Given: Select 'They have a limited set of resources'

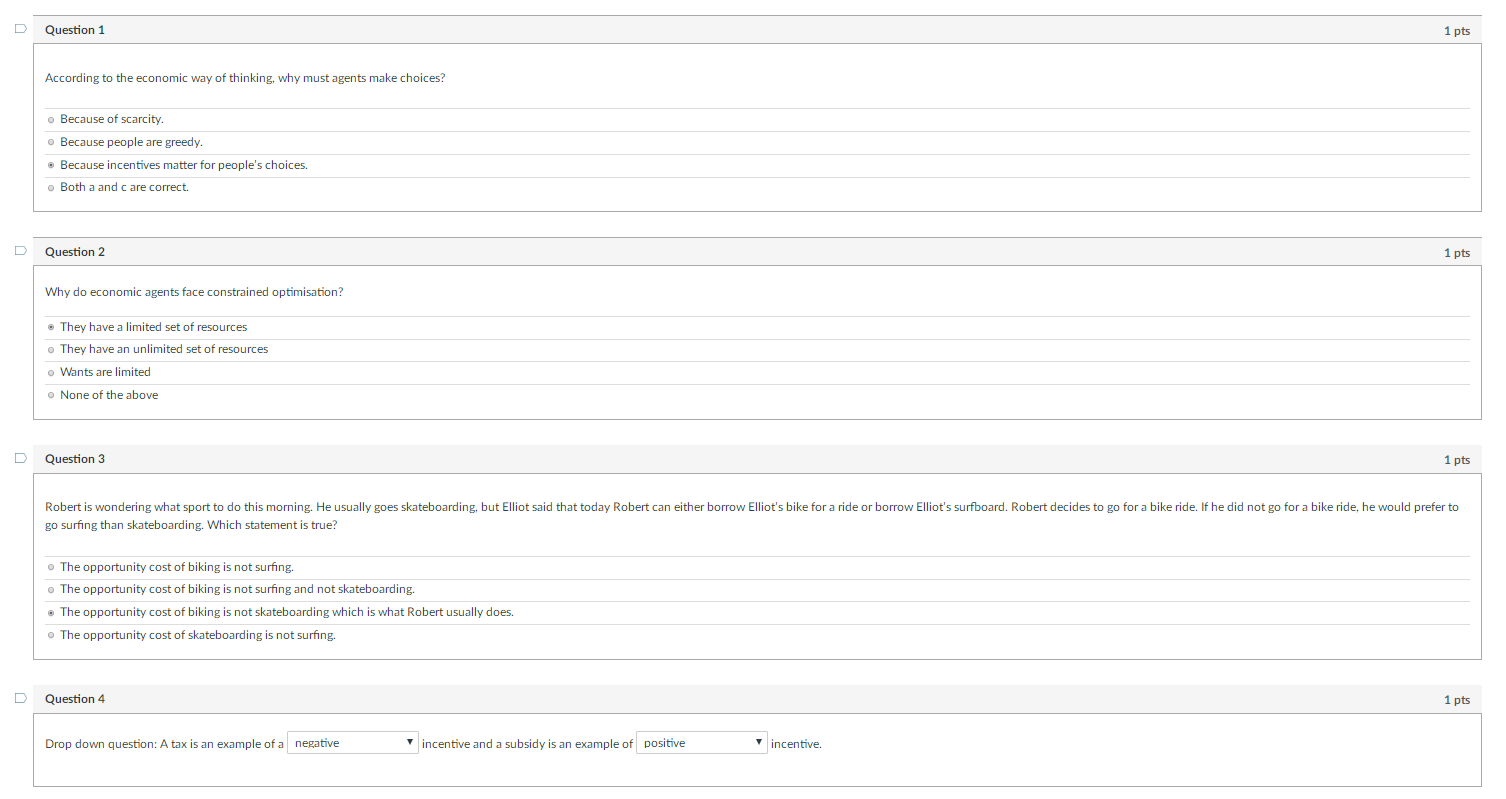Looking at the screenshot, I should pos(51,327).
